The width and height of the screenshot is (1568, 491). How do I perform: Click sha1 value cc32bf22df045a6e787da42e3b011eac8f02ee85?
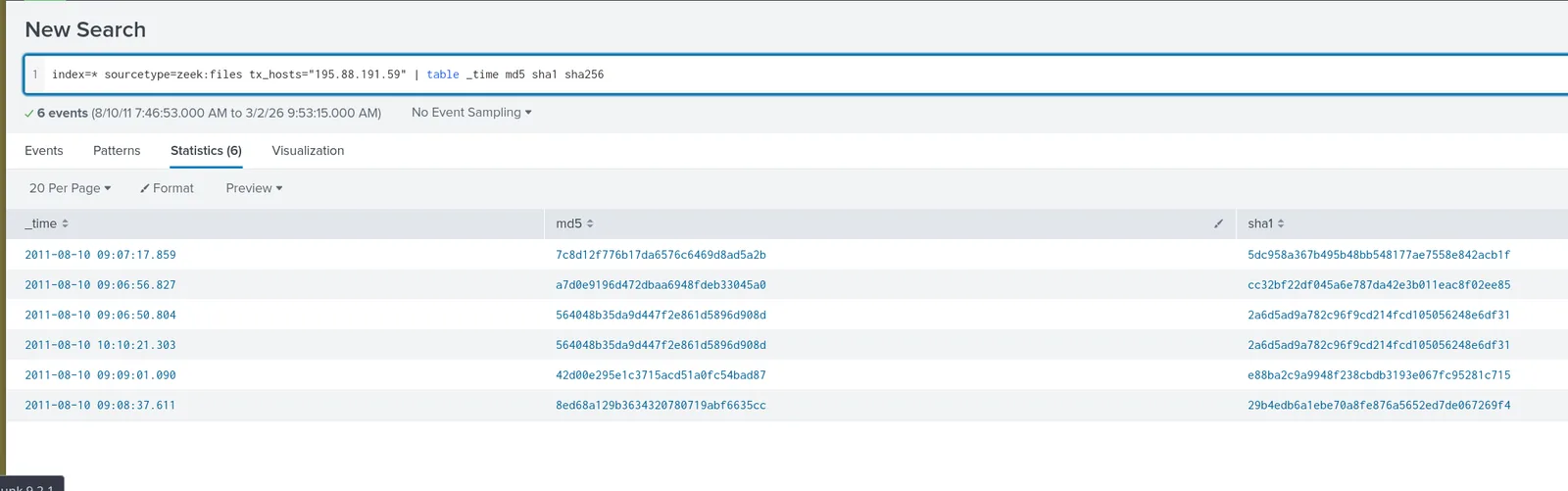coord(1379,285)
